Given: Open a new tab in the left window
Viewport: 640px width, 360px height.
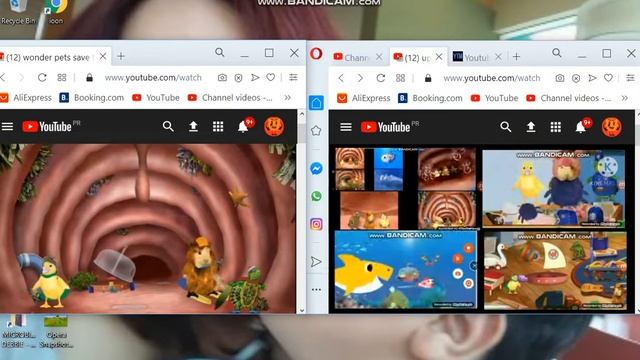Looking at the screenshot, I should click(x=121, y=56).
